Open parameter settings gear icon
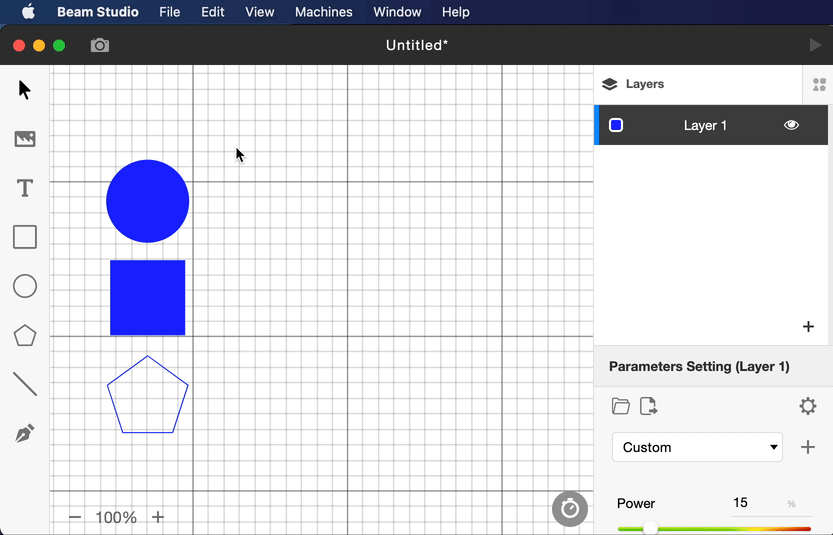This screenshot has height=535, width=833. point(808,406)
